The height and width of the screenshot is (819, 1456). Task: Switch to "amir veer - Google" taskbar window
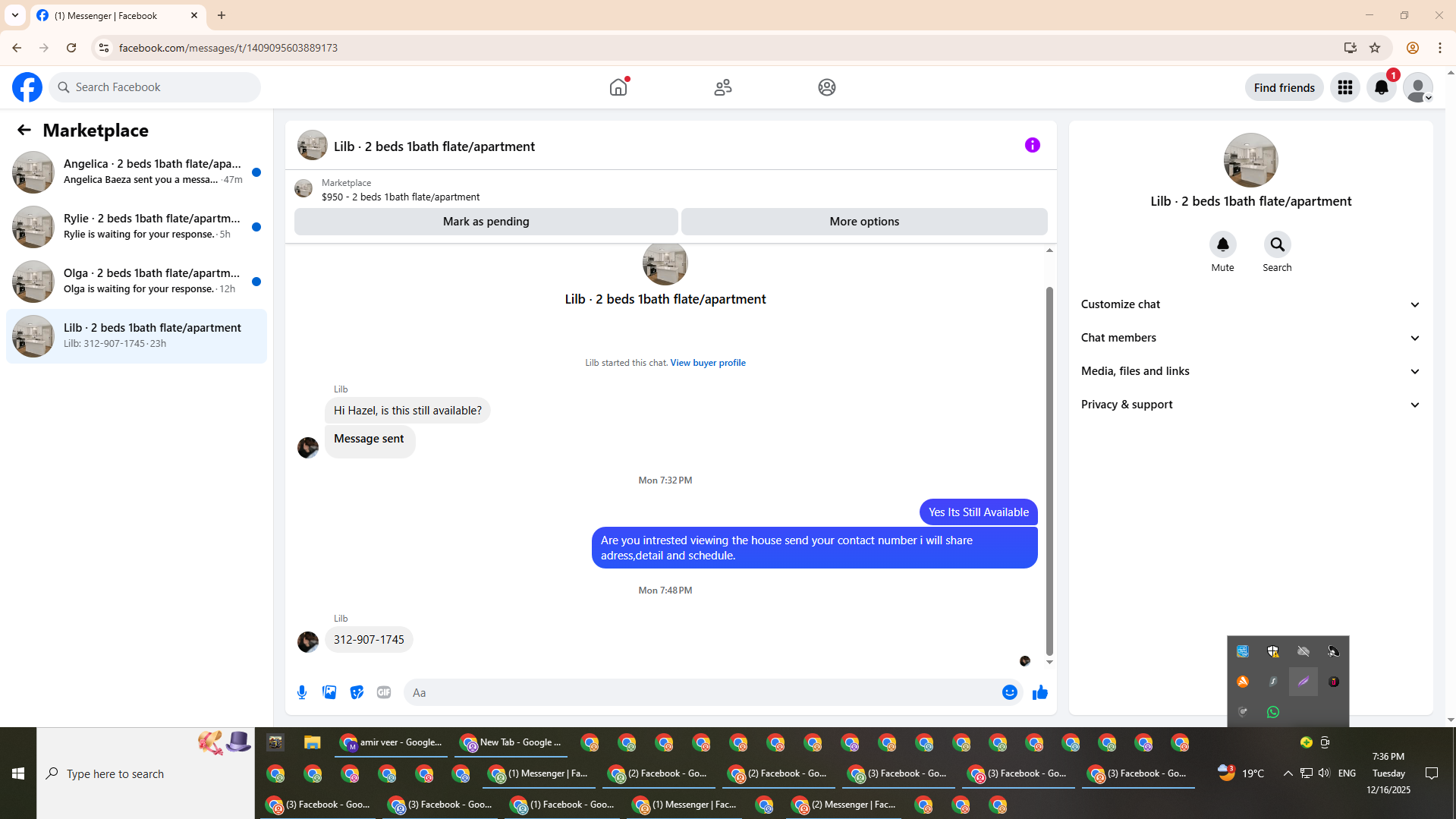click(392, 742)
